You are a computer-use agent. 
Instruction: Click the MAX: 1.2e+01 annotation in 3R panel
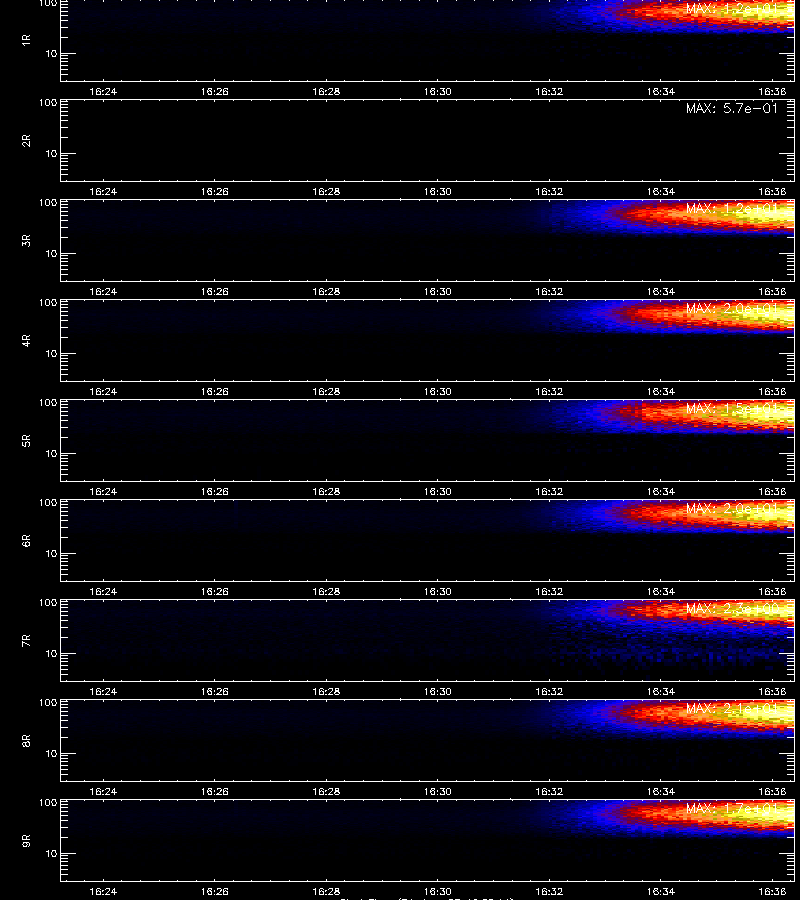732,208
